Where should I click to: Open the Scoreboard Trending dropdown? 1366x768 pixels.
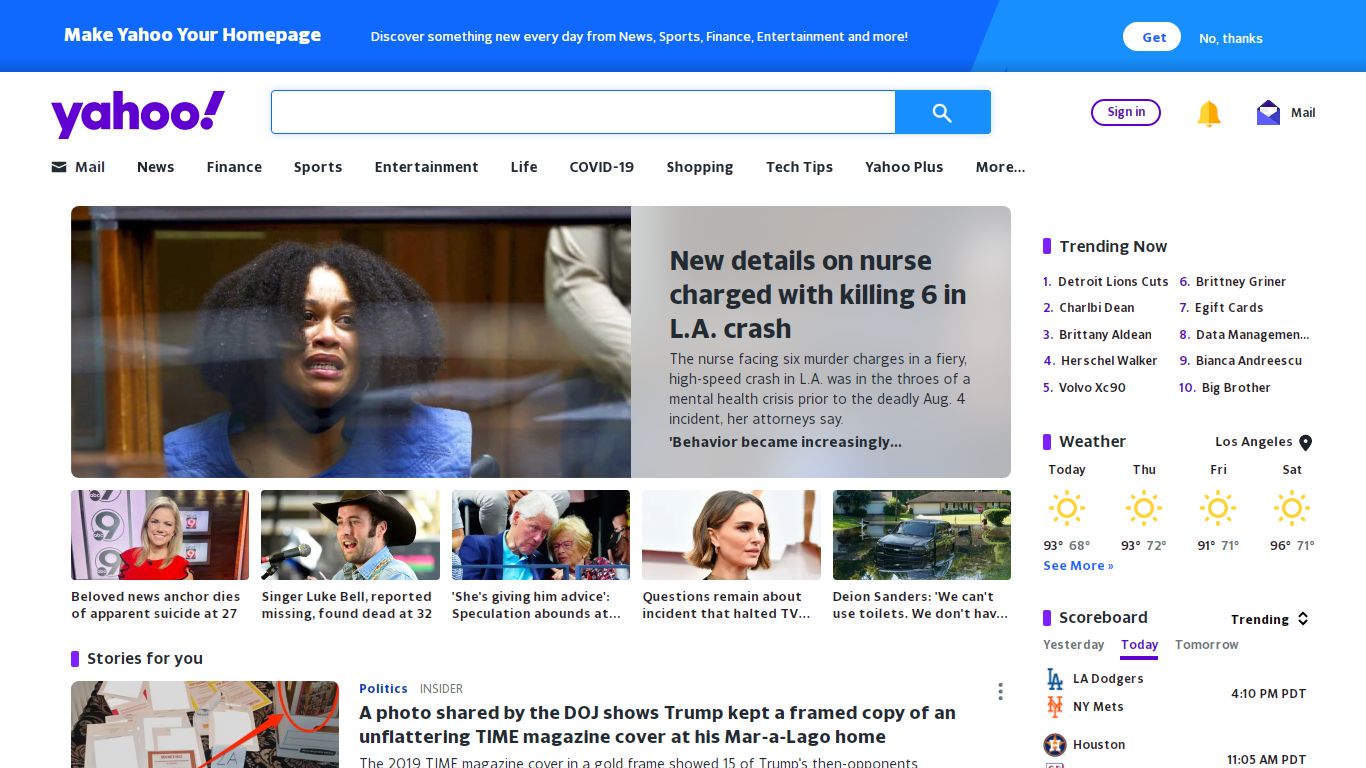pos(1270,619)
